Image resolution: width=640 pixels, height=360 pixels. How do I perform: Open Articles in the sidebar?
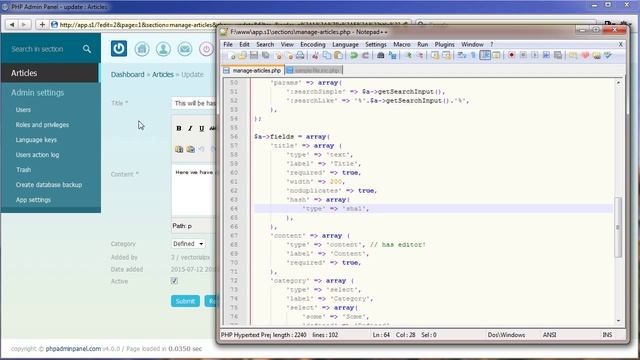[50, 73]
